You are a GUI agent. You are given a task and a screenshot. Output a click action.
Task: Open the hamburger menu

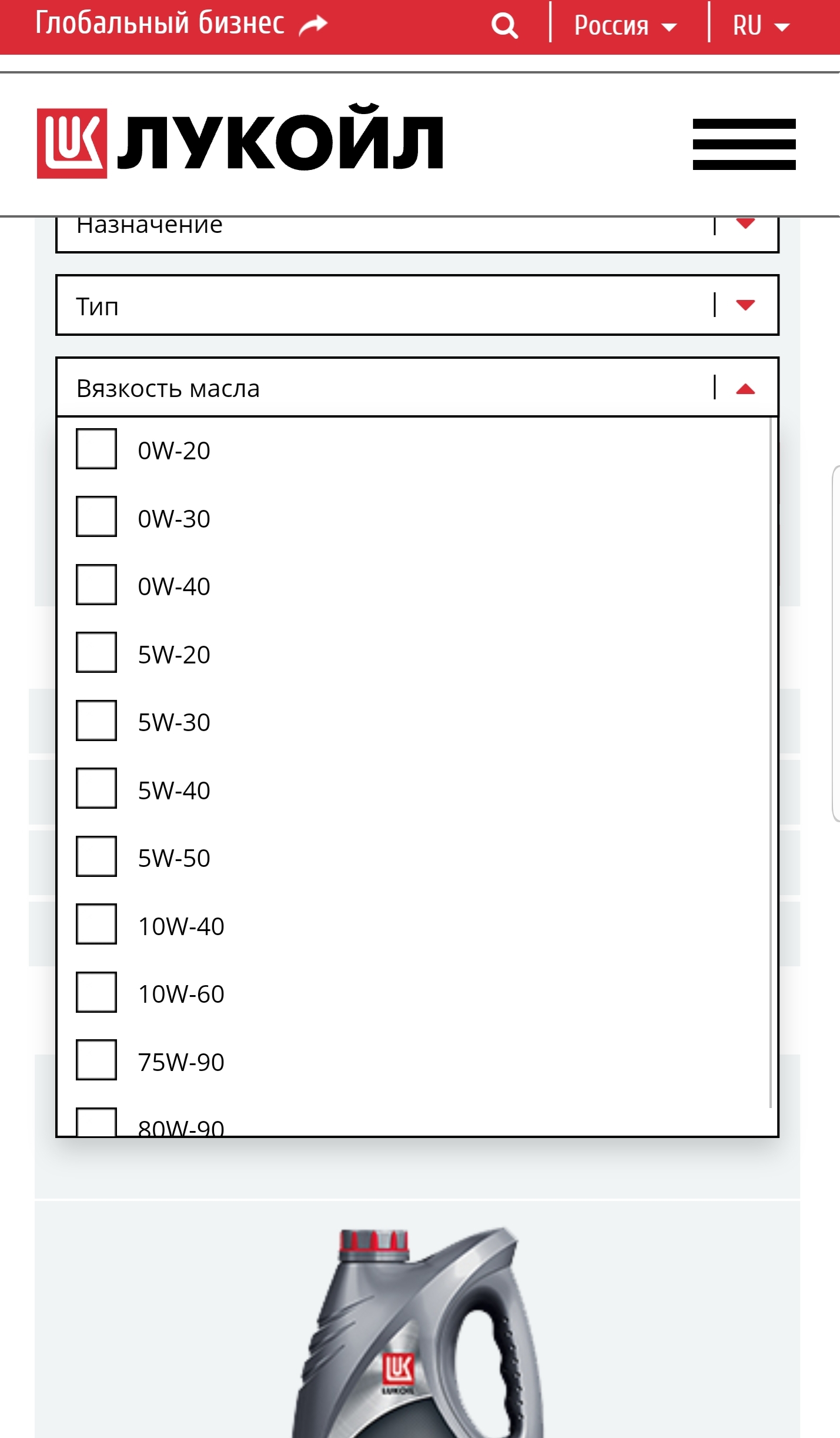[x=744, y=144]
